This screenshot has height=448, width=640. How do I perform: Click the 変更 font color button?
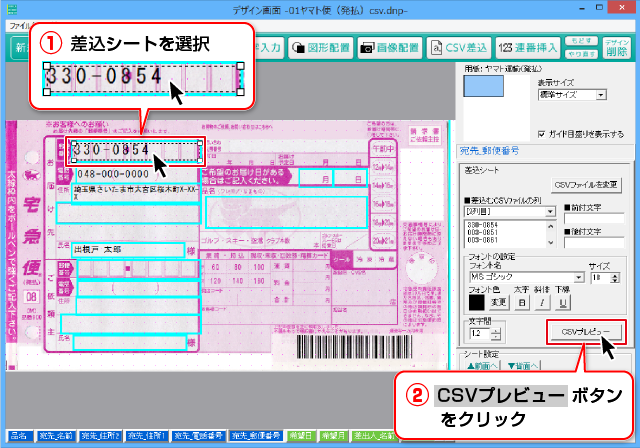498,302
